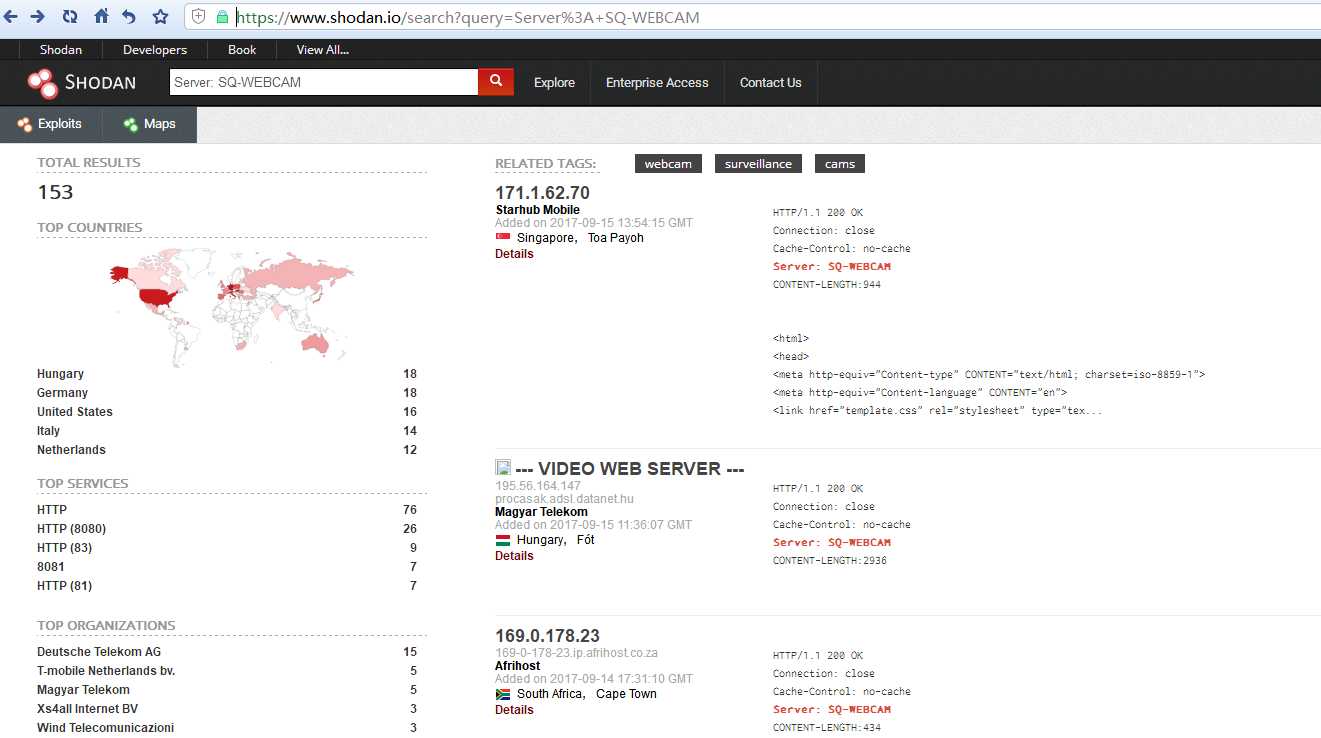Click Toa Payoh city link
1321x738 pixels.
(x=616, y=238)
